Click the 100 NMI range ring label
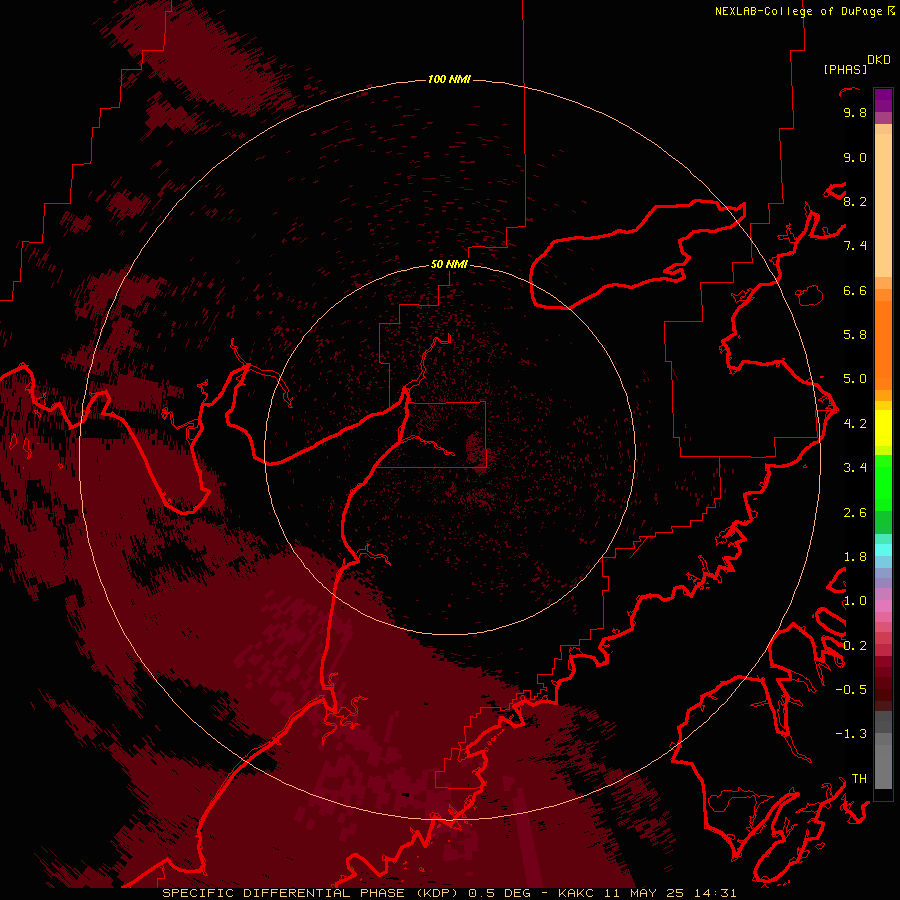 tap(449, 79)
